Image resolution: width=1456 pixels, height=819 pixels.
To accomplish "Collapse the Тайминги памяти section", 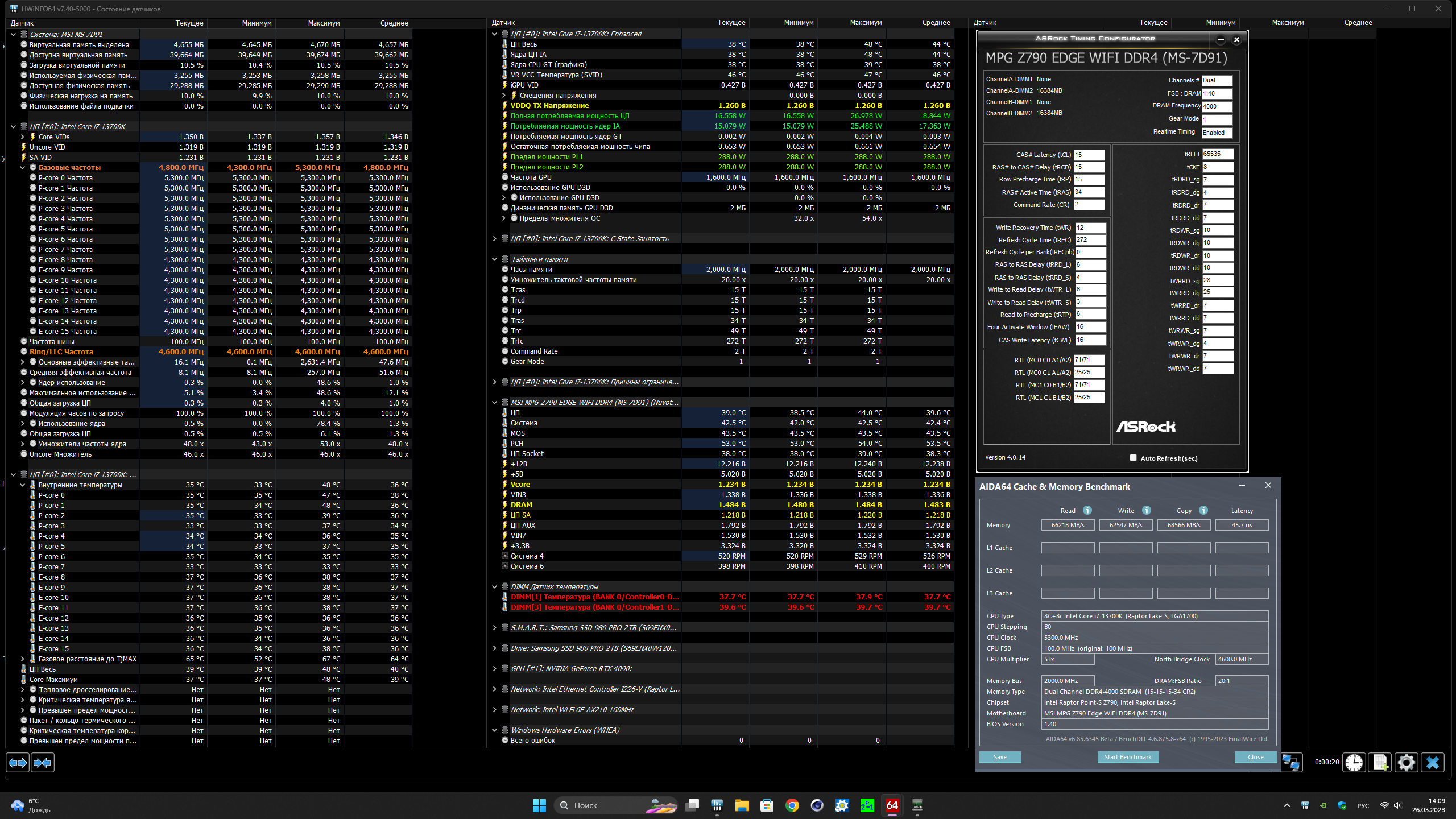I will pyautogui.click(x=494, y=259).
